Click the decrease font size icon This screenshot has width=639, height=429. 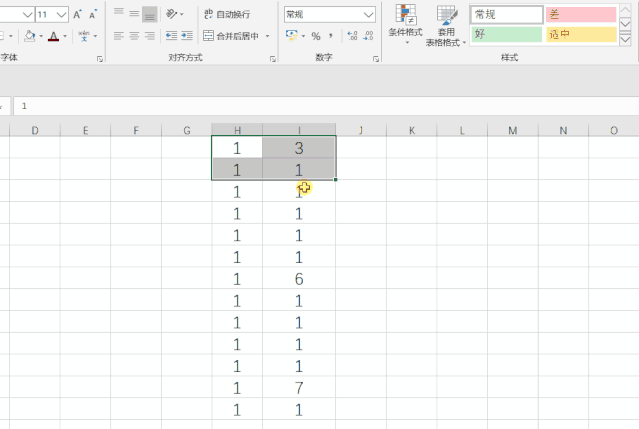[x=92, y=14]
